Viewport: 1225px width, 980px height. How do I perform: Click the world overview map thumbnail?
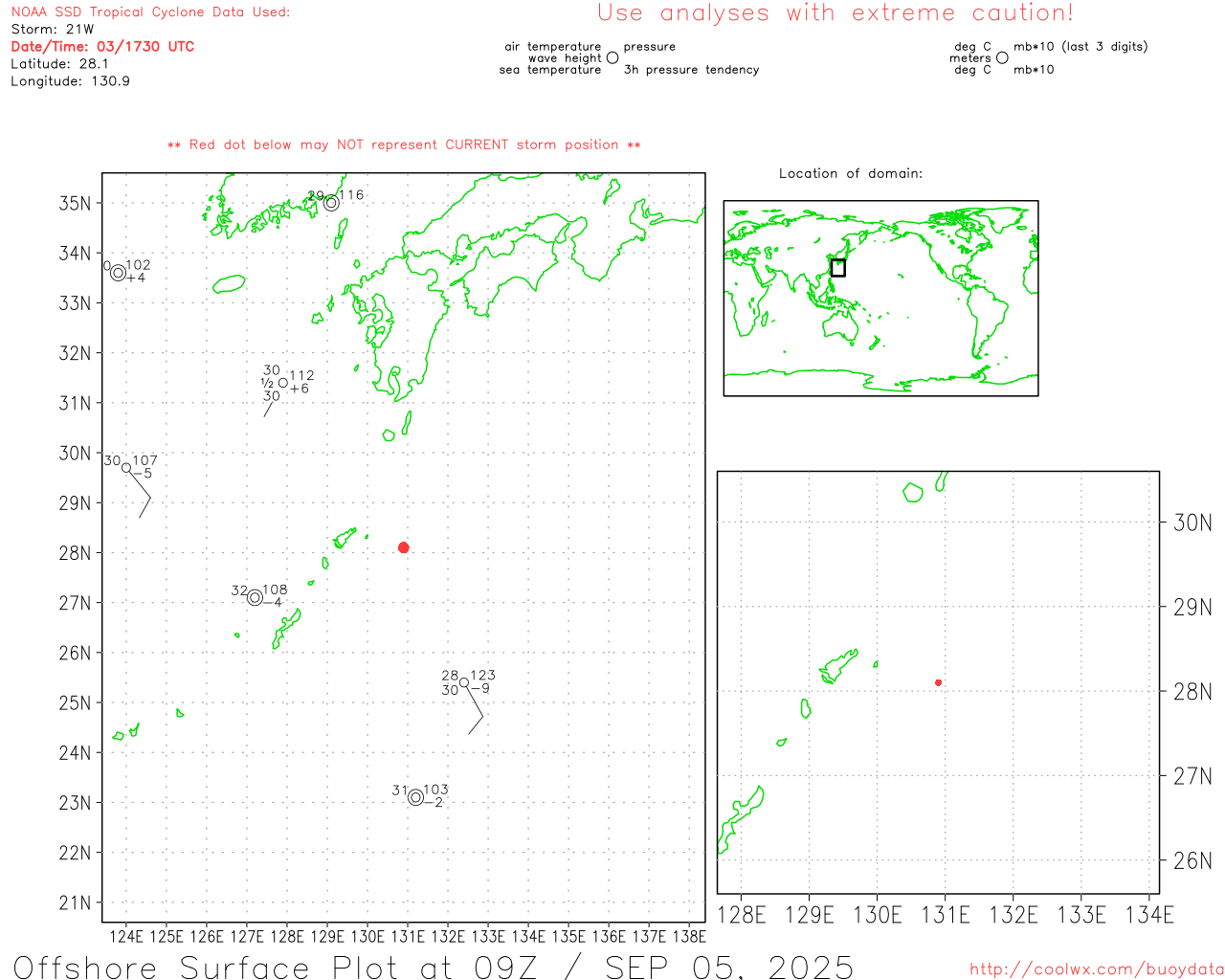880,299
